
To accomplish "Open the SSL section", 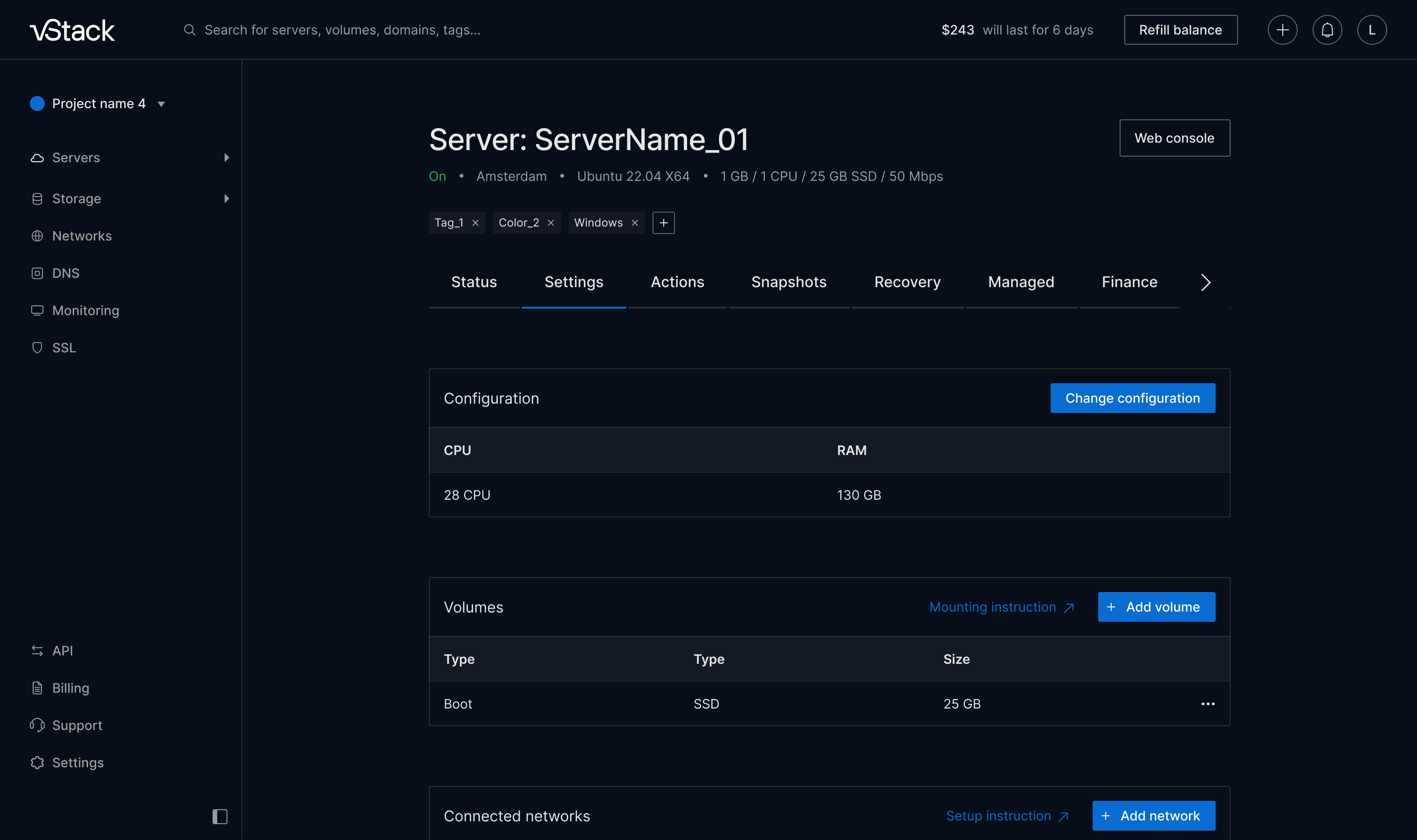I will (x=64, y=348).
